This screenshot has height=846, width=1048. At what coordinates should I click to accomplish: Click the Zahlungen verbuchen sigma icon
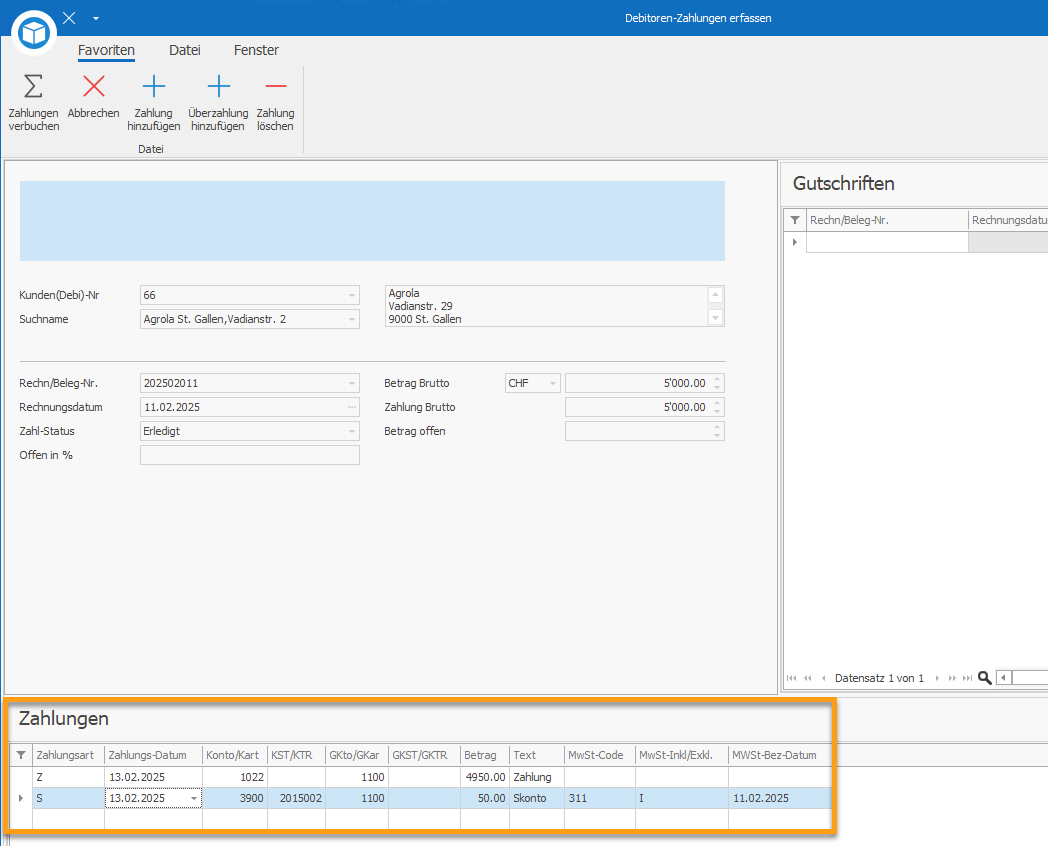[33, 87]
